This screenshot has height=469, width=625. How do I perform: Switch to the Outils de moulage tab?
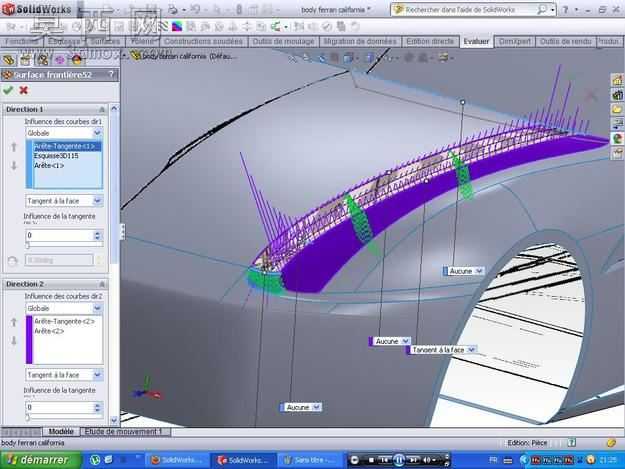[283, 41]
